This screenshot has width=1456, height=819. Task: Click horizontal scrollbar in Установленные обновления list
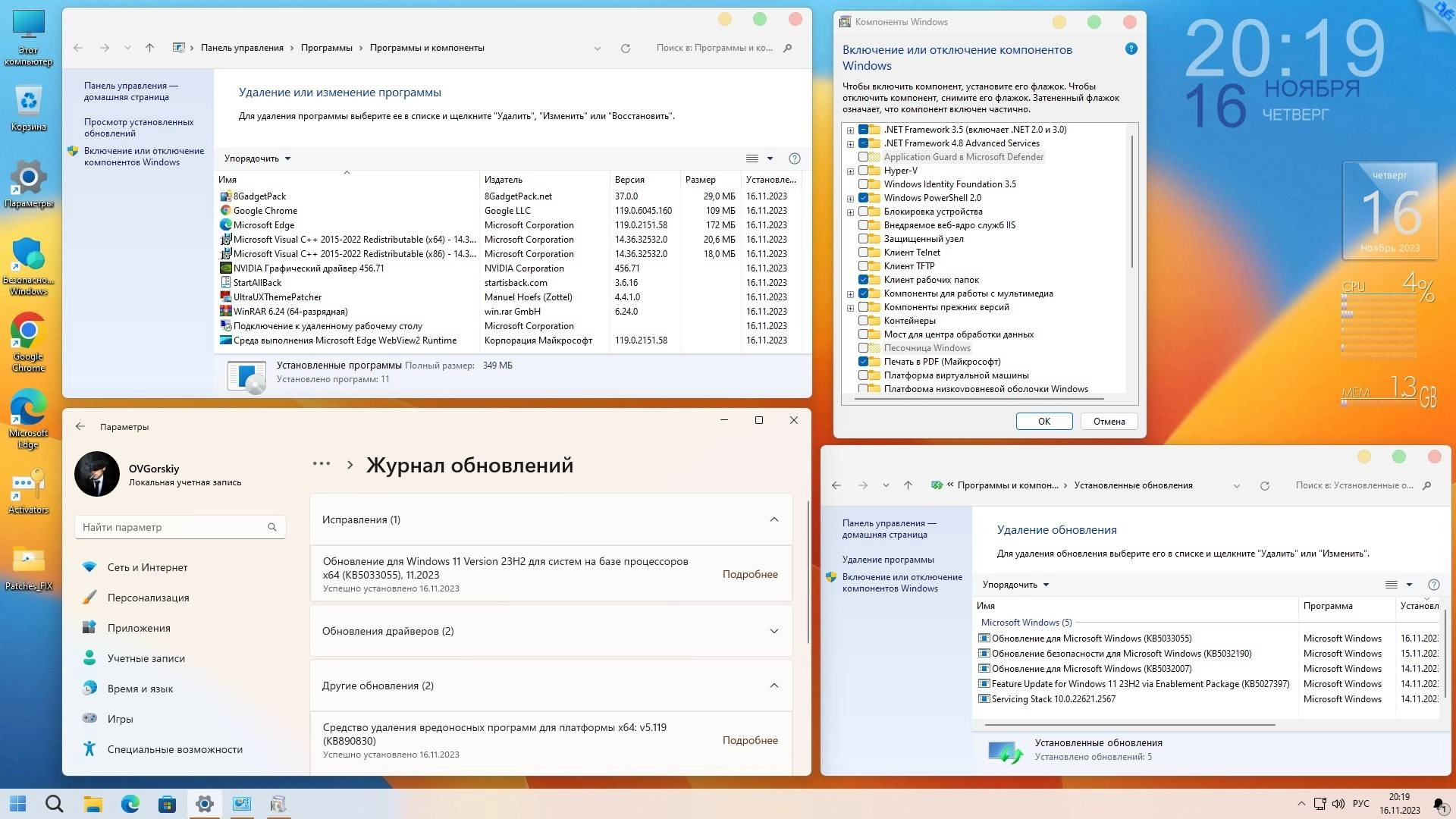pyautogui.click(x=1130, y=725)
